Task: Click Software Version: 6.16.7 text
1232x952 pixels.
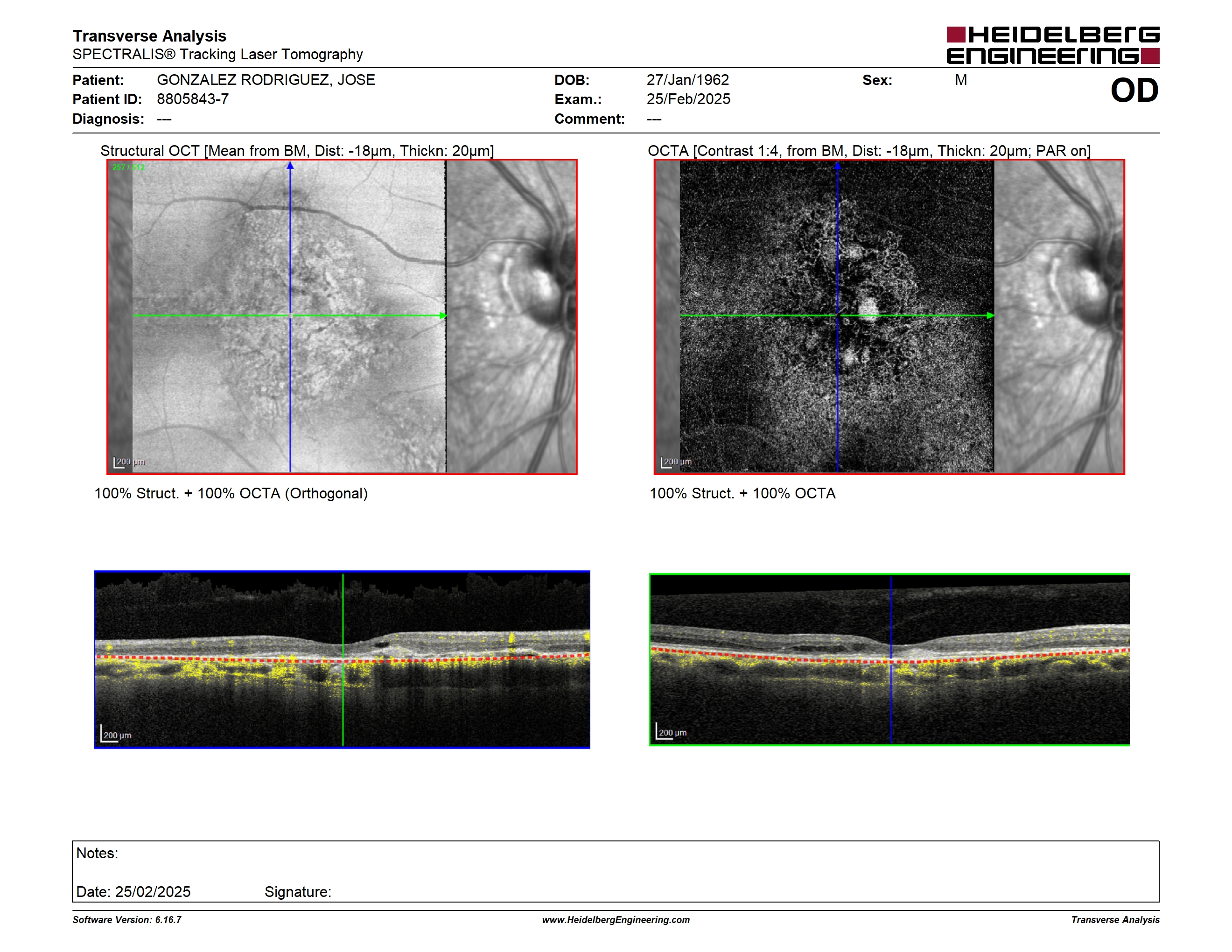Action: click(x=127, y=920)
